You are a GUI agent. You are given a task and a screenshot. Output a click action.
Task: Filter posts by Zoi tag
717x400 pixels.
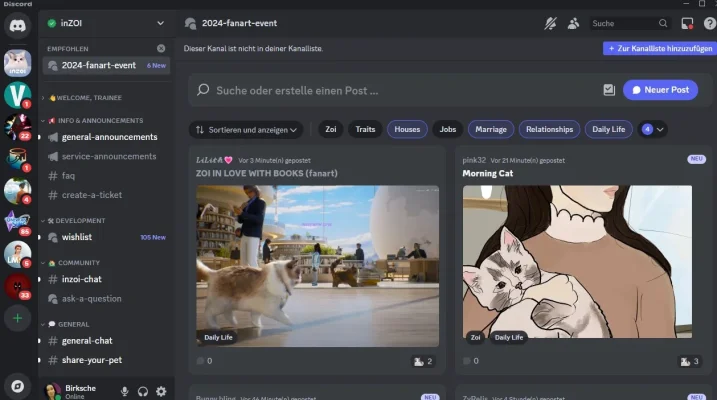pos(331,130)
